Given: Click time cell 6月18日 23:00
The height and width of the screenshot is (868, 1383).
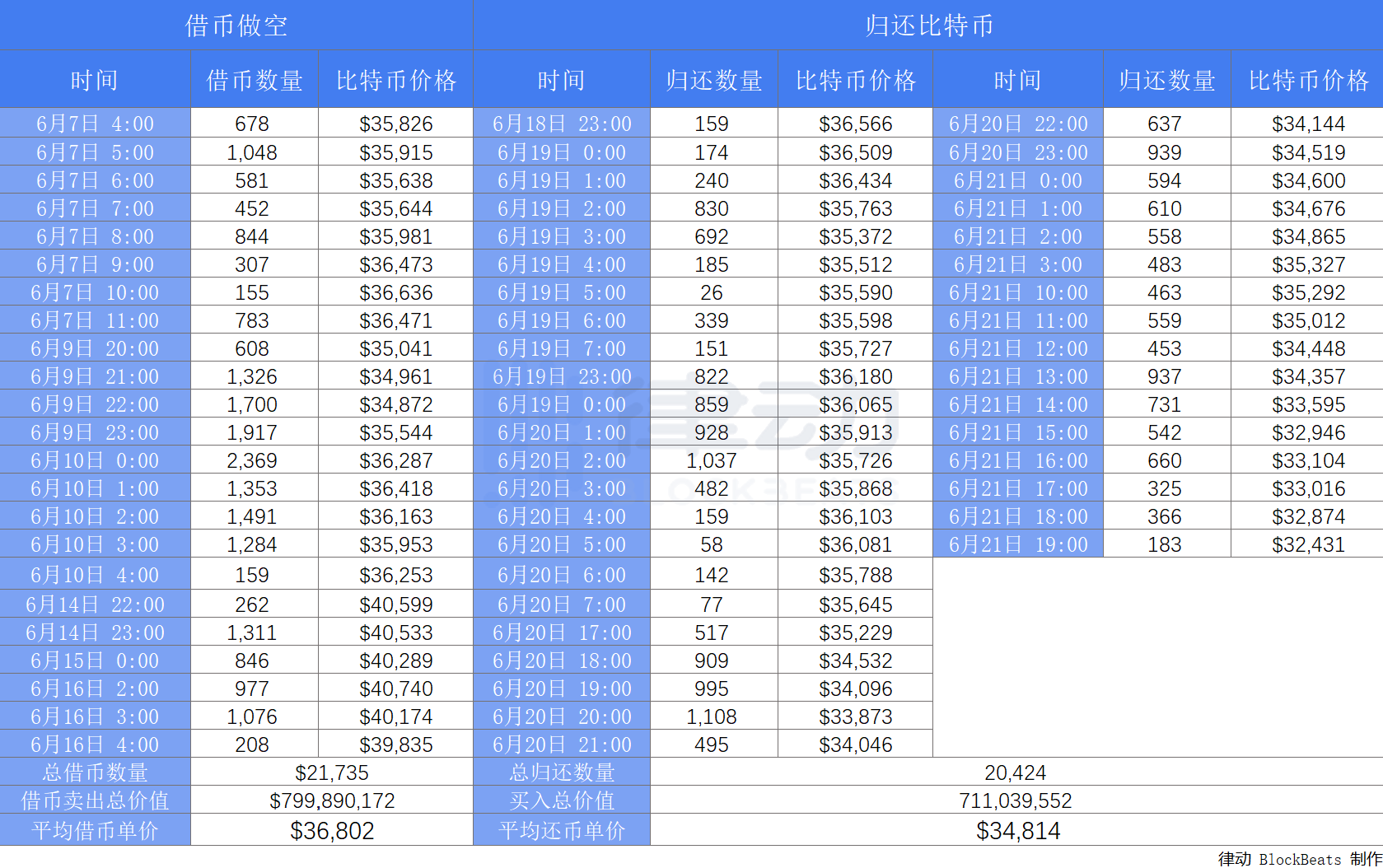Looking at the screenshot, I should click(562, 124).
